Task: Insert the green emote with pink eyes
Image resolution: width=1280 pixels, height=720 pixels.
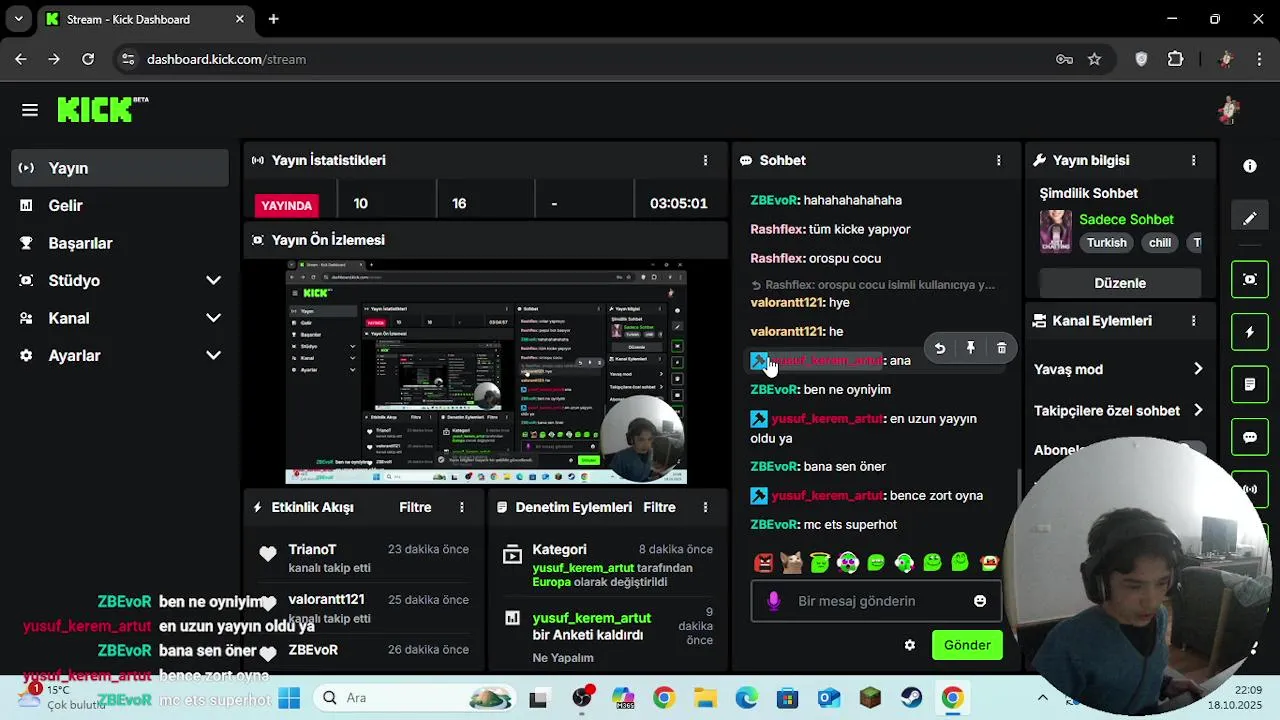Action: click(x=848, y=563)
